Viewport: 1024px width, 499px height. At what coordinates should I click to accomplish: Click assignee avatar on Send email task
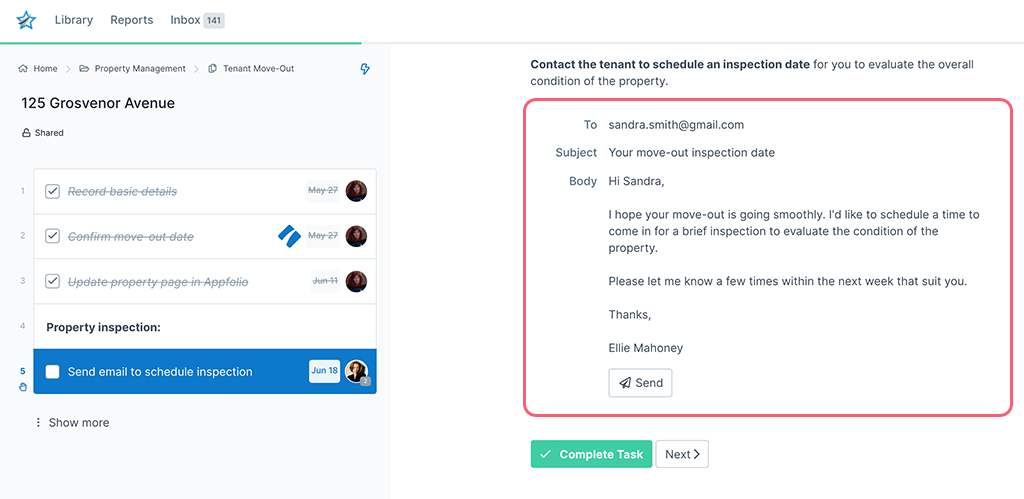(x=356, y=371)
